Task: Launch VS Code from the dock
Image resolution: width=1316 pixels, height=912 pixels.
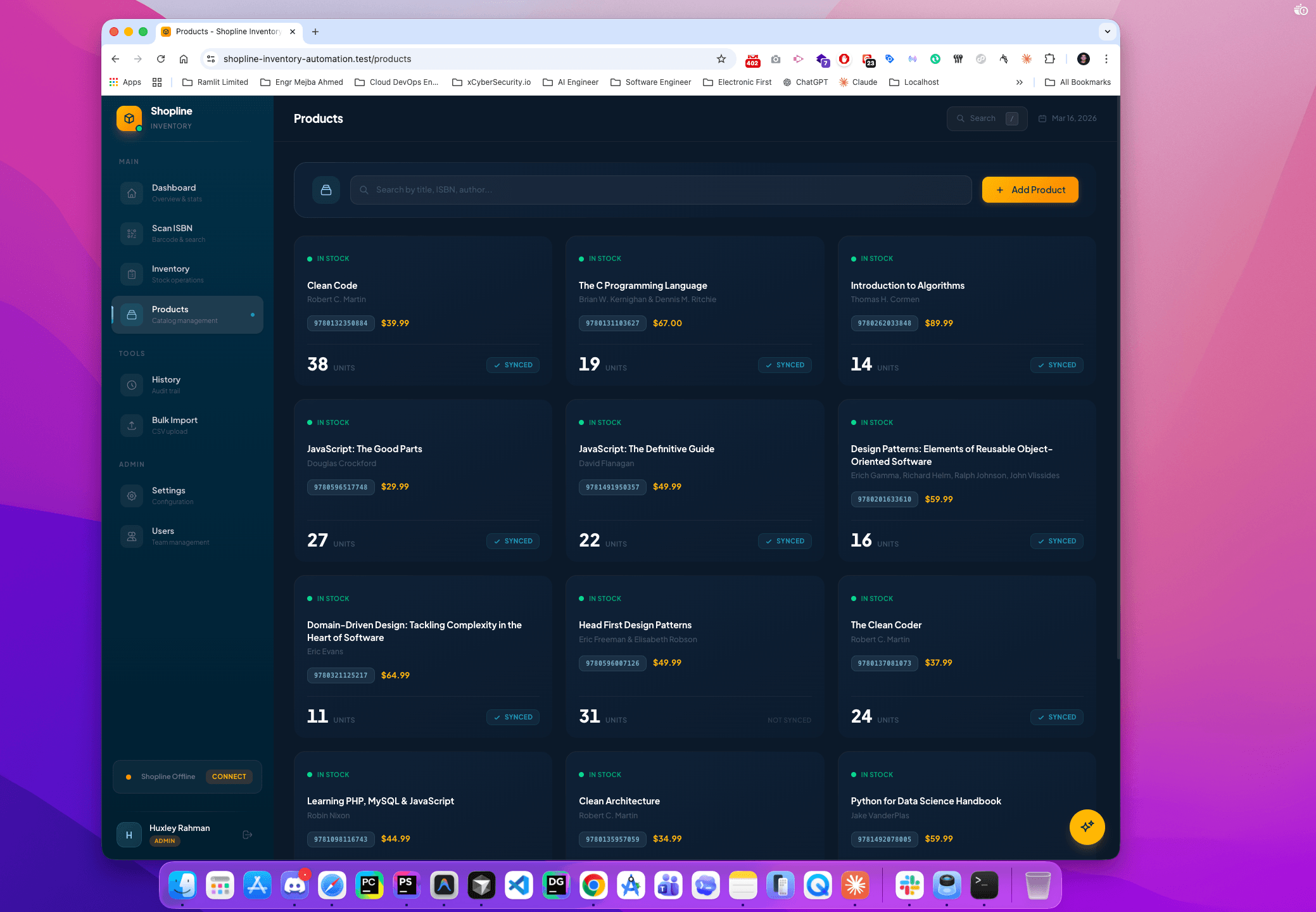Action: [x=519, y=885]
